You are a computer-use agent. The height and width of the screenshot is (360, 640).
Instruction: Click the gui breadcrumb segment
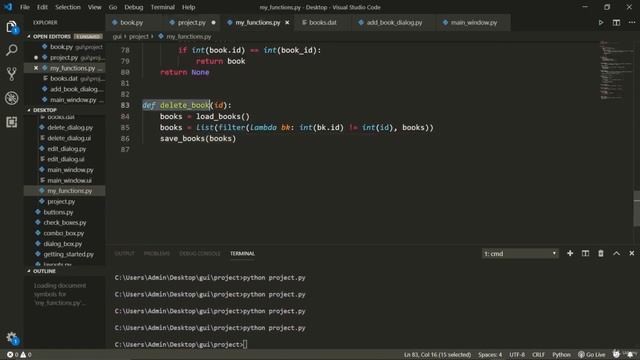click(117, 36)
